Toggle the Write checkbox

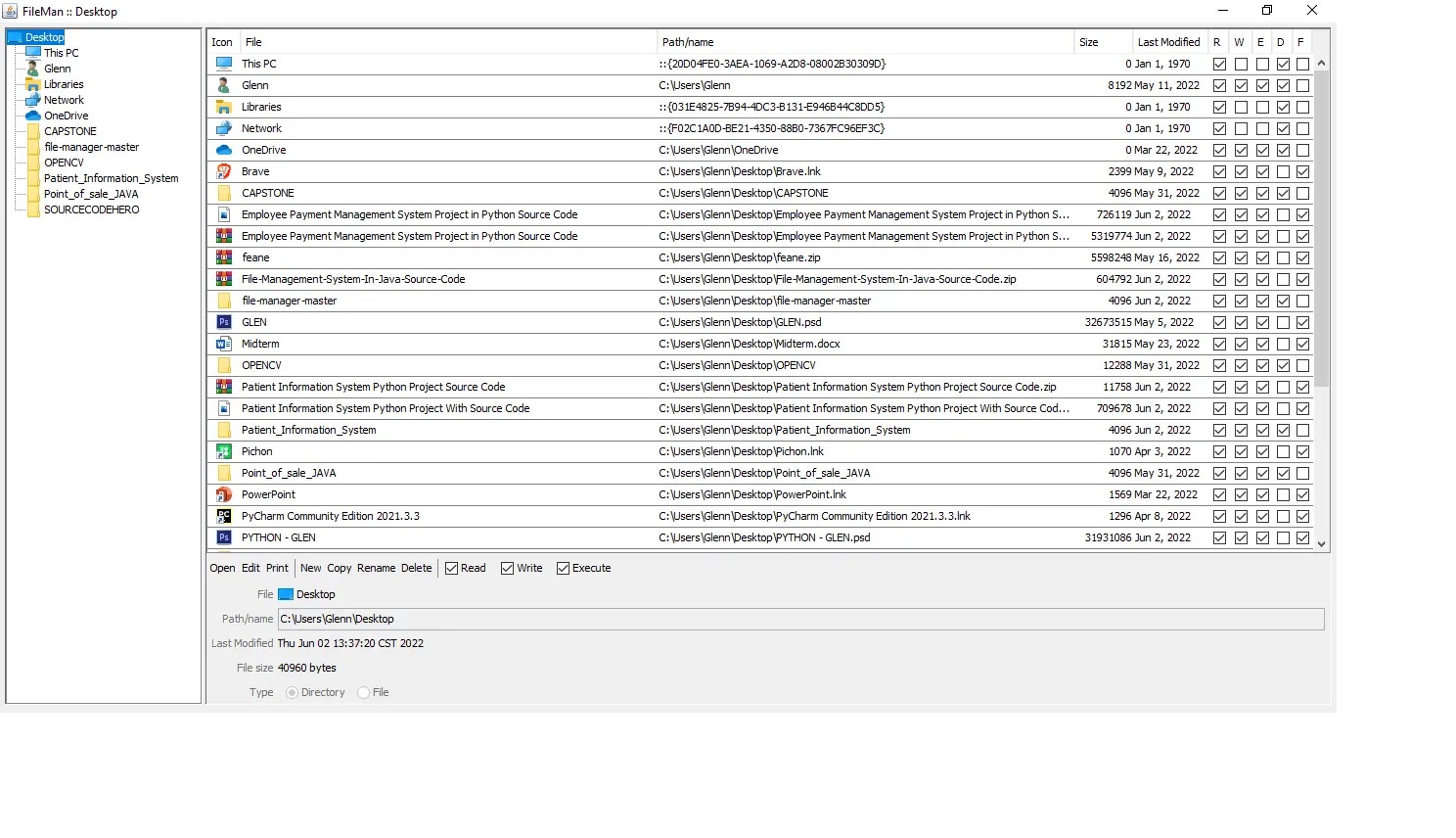pyautogui.click(x=508, y=569)
